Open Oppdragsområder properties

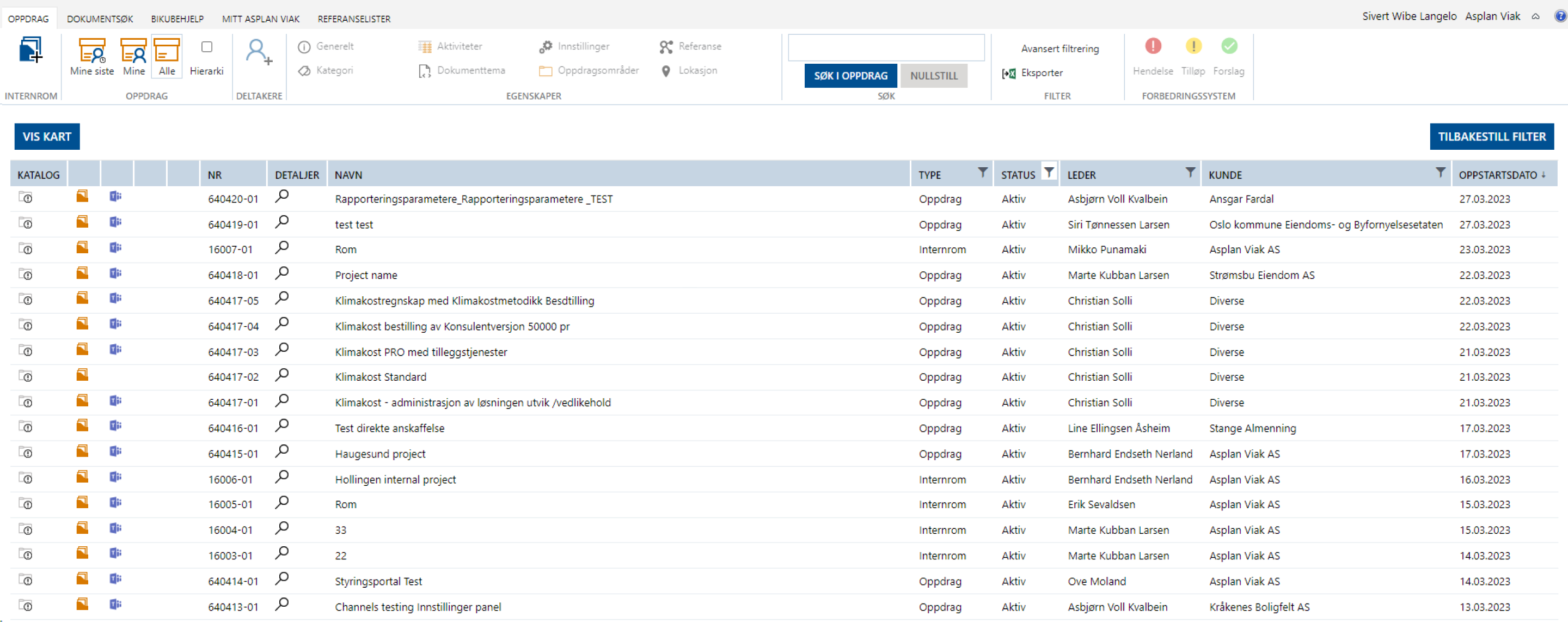[589, 71]
